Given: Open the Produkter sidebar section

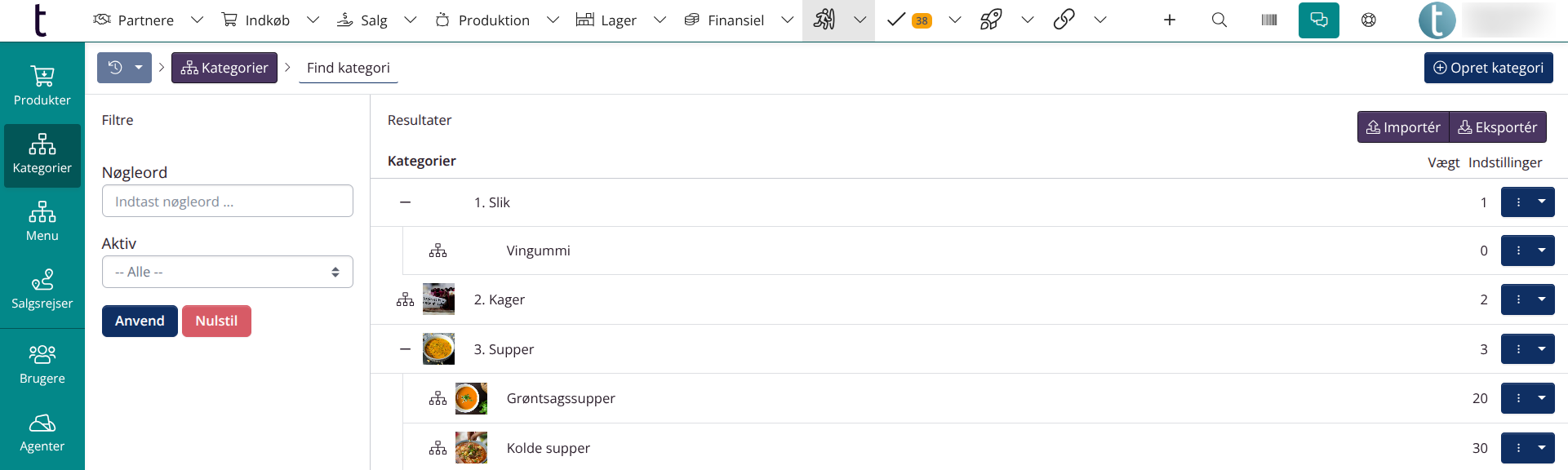Looking at the screenshot, I should click(x=42, y=86).
